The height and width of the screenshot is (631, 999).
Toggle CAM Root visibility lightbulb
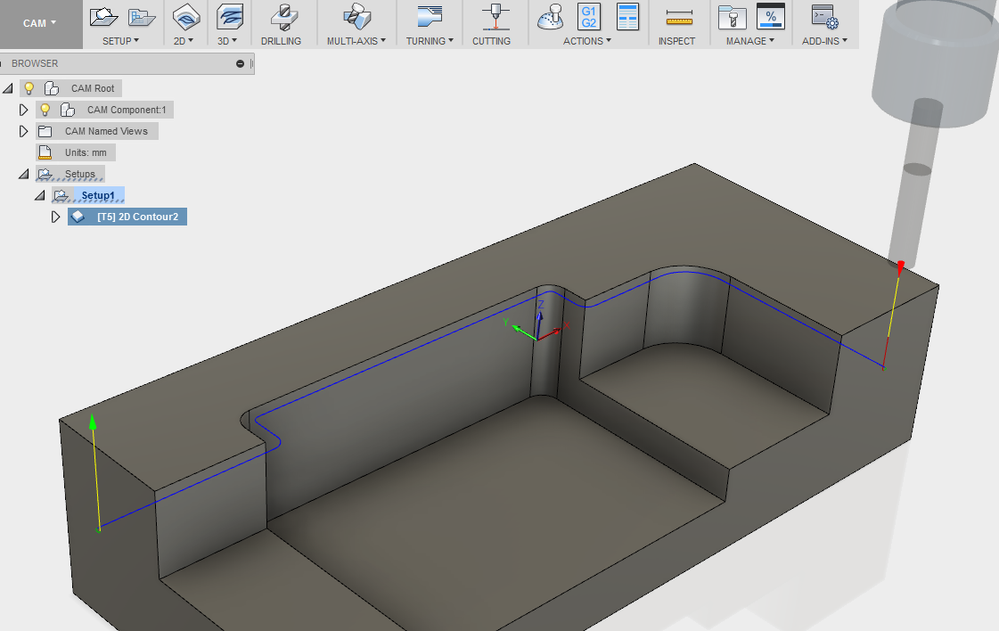point(29,88)
